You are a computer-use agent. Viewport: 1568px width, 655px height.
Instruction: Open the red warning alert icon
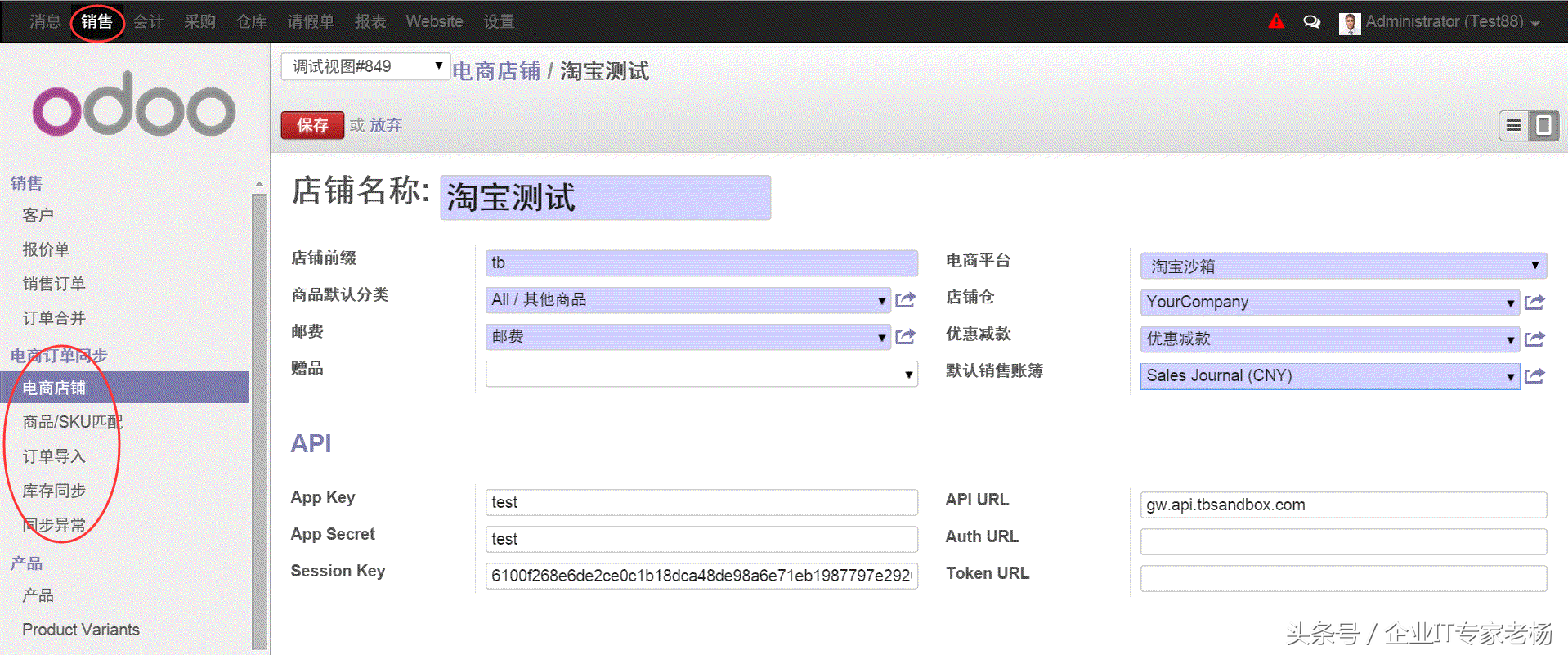point(1276,21)
